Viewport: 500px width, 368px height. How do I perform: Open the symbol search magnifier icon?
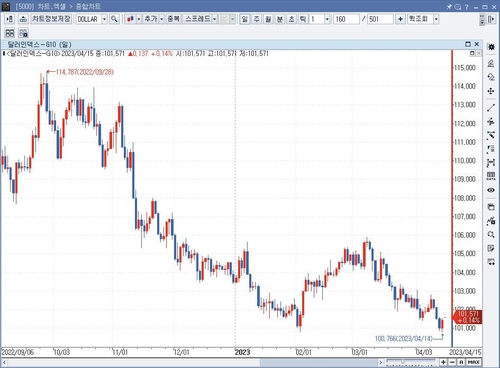114,19
